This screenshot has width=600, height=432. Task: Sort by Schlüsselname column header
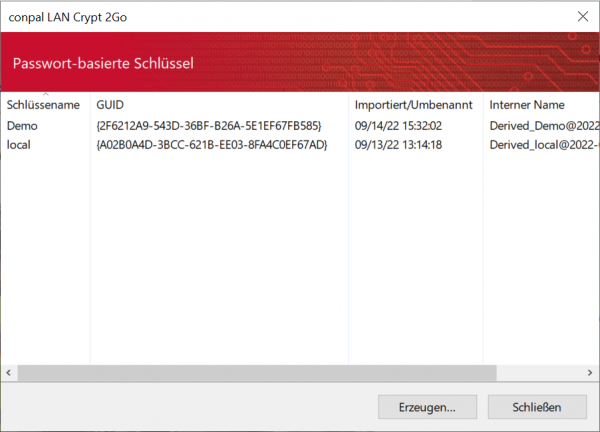(x=46, y=104)
